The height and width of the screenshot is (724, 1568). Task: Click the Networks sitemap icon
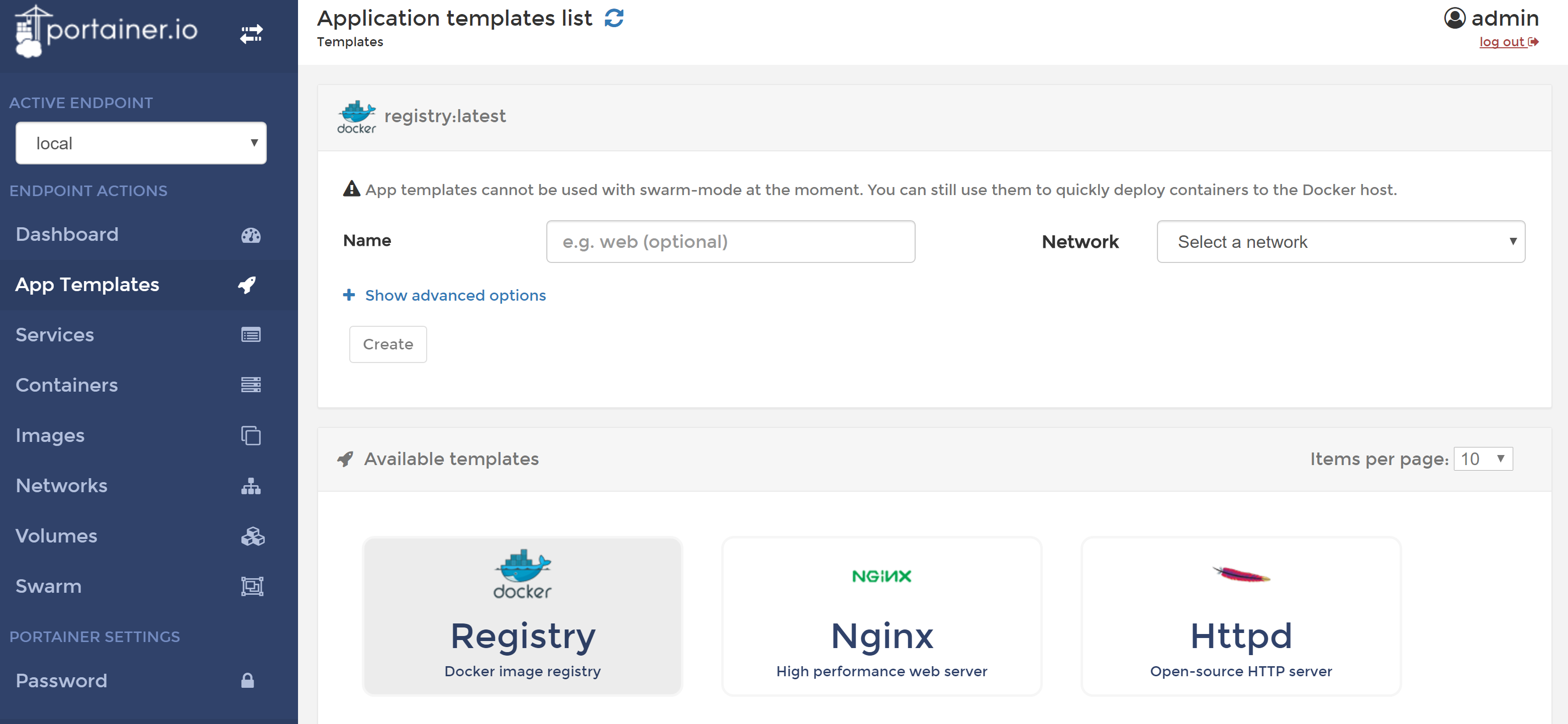tap(251, 486)
